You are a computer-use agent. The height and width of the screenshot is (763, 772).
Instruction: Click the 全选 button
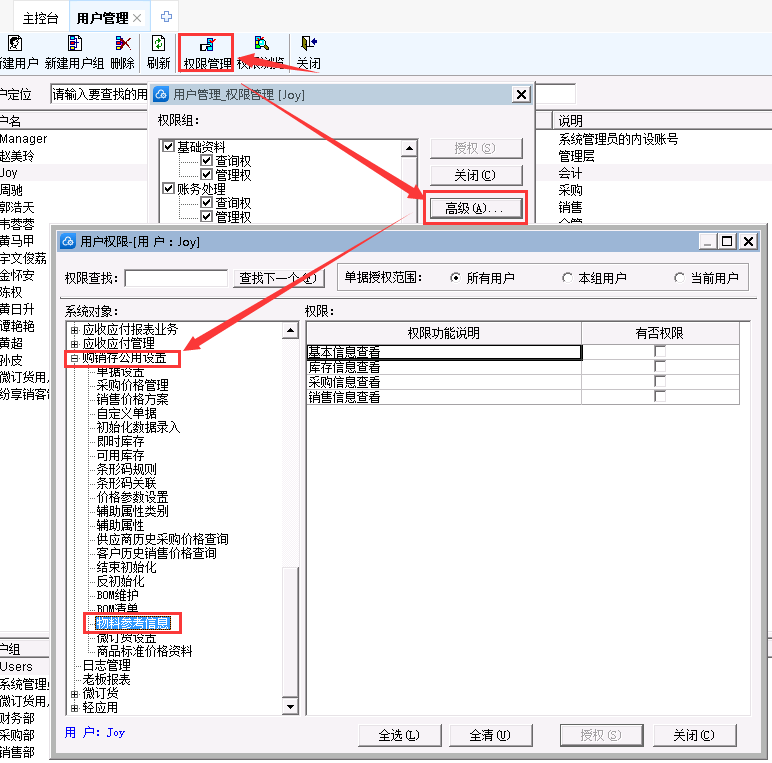click(399, 735)
